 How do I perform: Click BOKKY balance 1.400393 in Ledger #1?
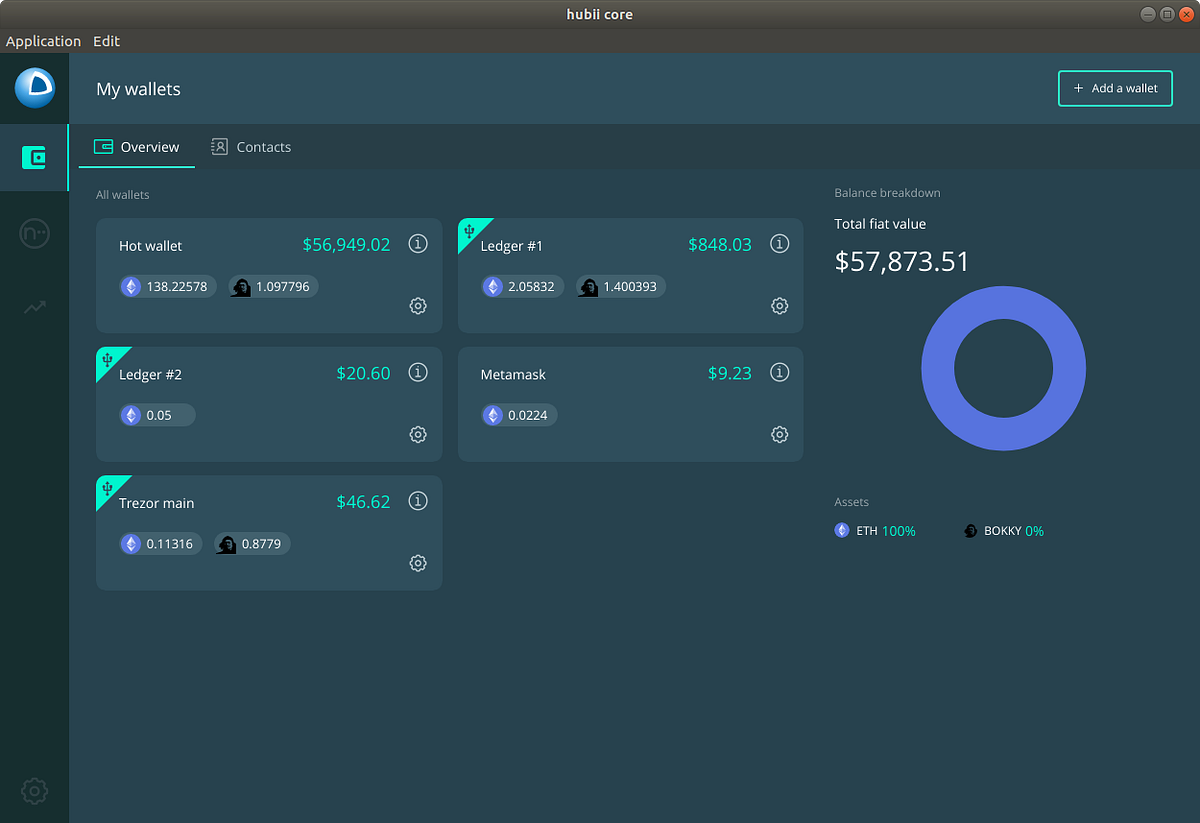pos(620,287)
